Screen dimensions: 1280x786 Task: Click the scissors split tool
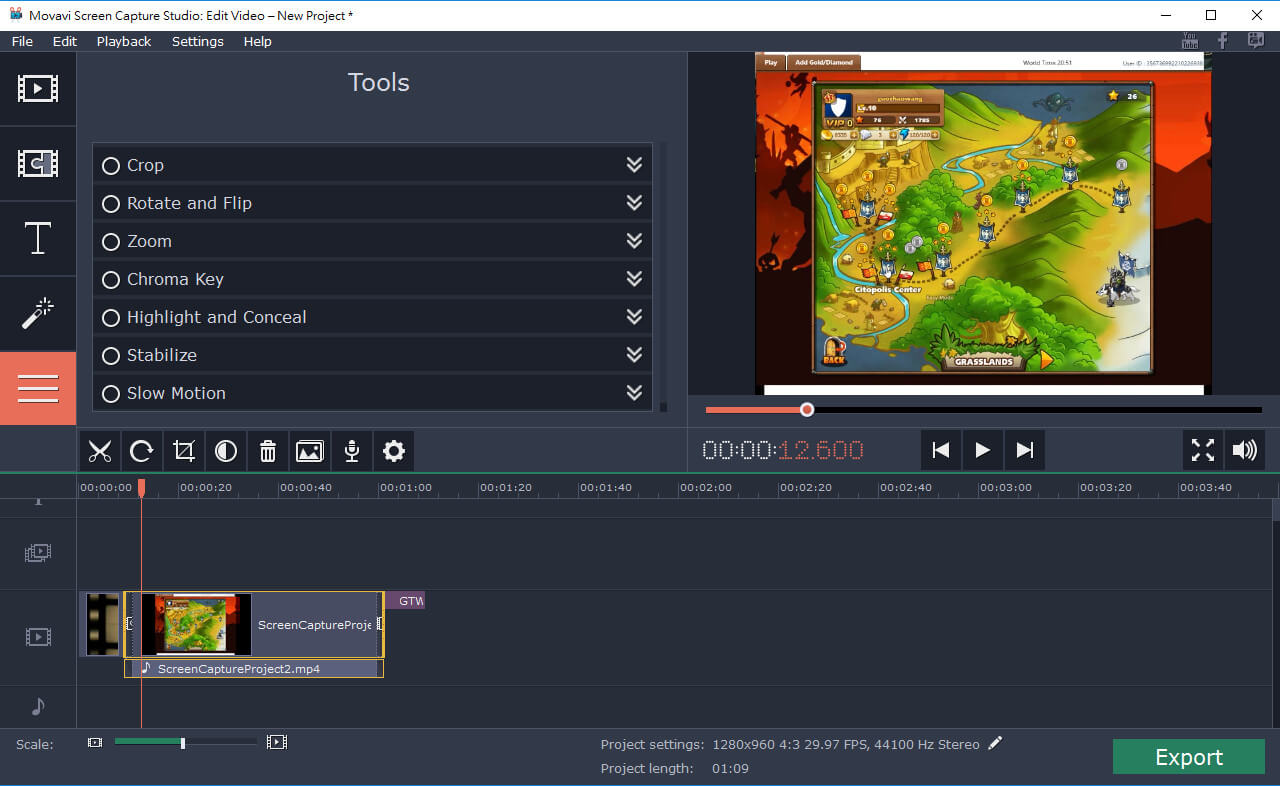pos(99,451)
